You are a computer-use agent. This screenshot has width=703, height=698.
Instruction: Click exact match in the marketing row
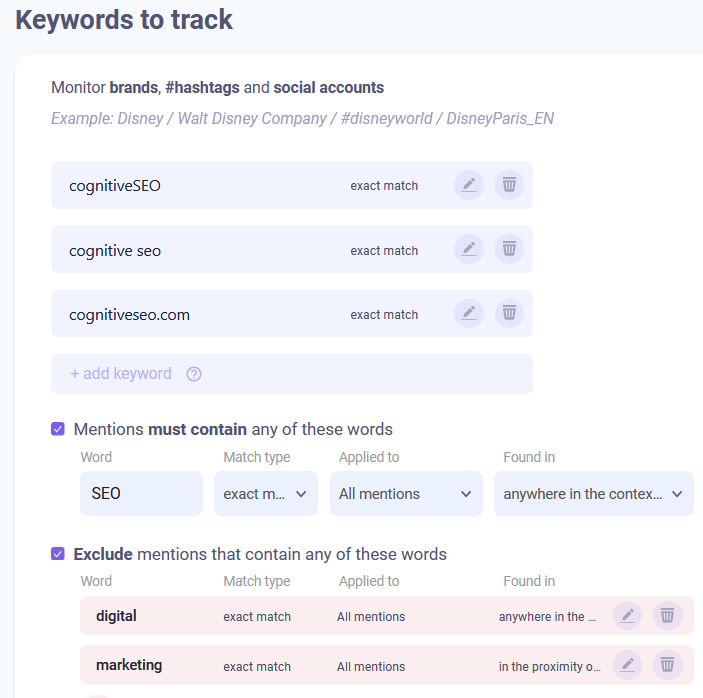(x=257, y=667)
